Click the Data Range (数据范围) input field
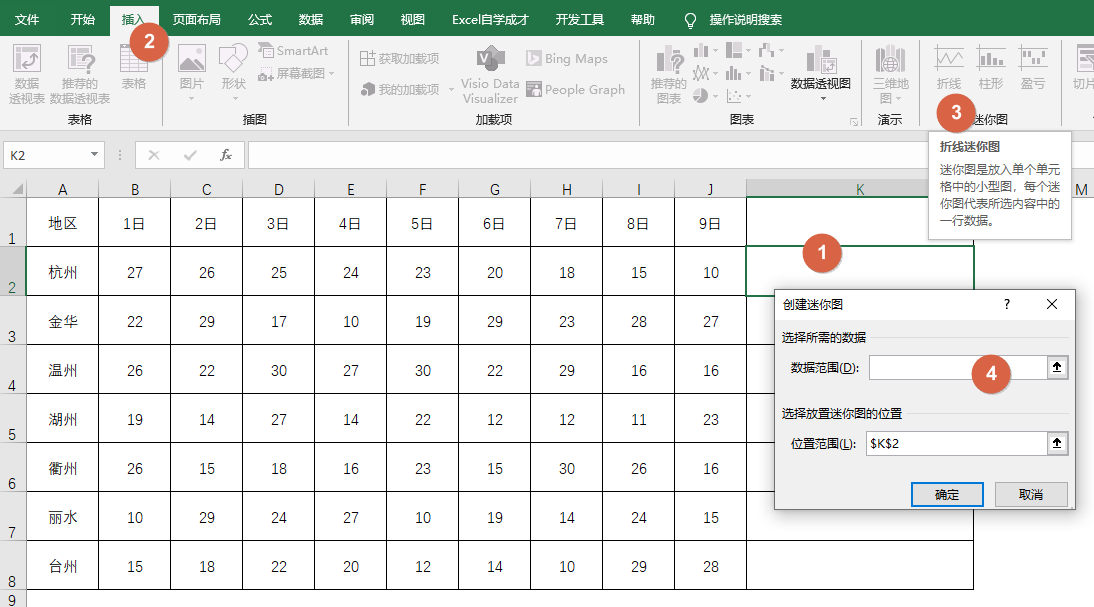1094x607 pixels. click(x=958, y=367)
